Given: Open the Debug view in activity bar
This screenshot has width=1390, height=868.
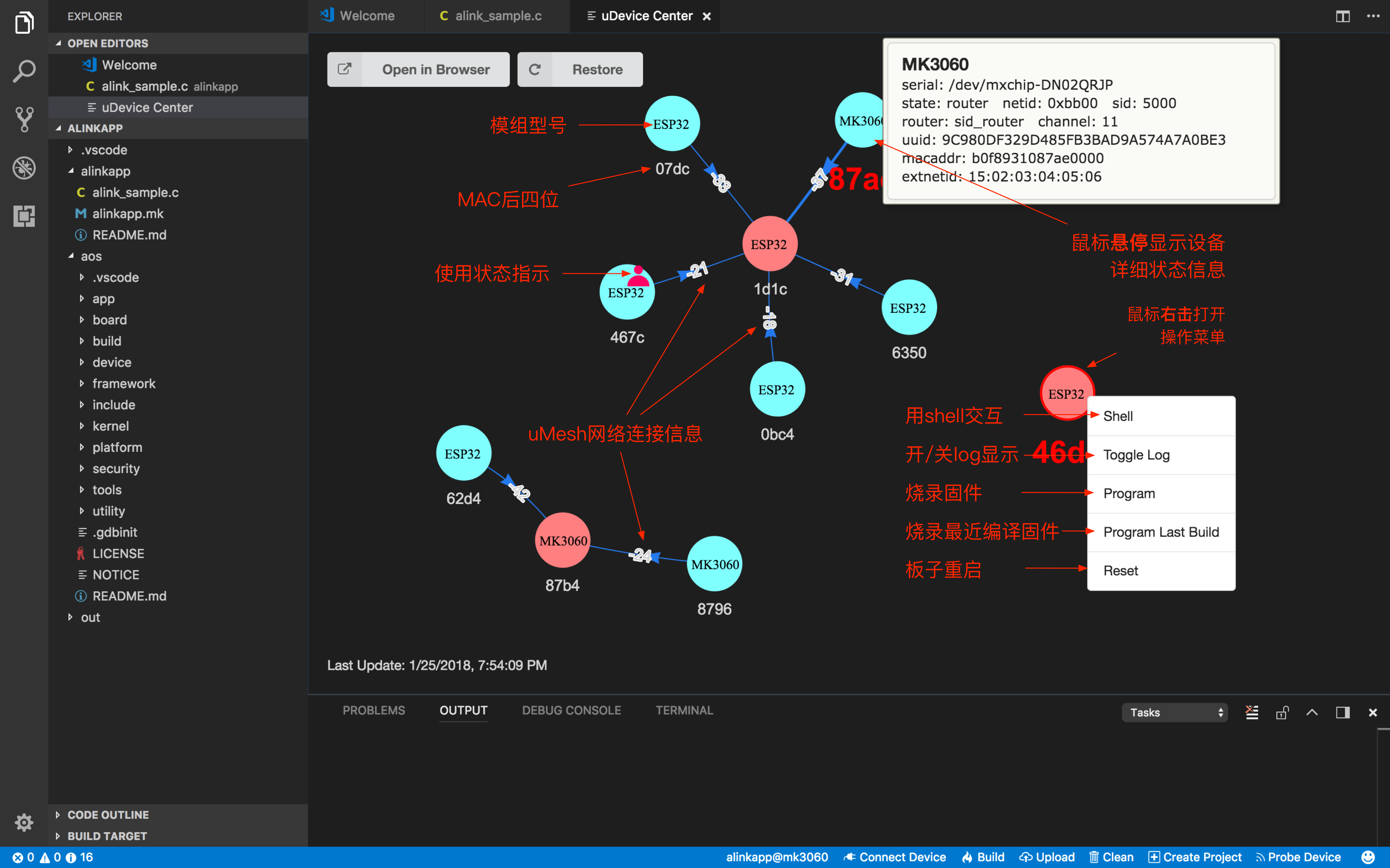Looking at the screenshot, I should point(24,168).
